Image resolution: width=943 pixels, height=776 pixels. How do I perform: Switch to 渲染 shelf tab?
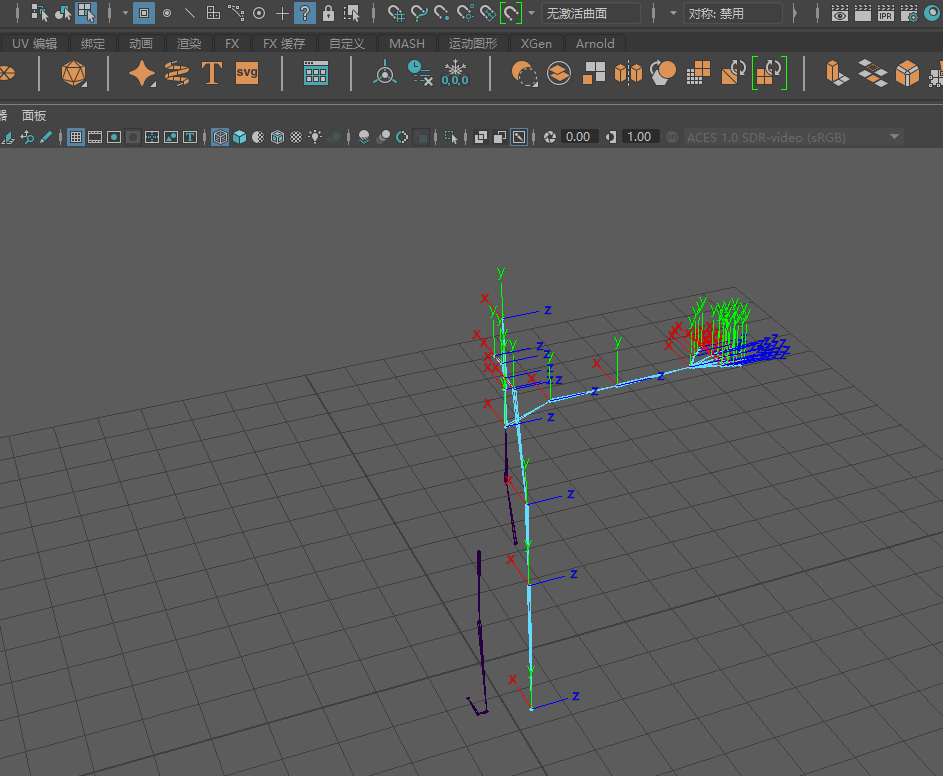click(x=189, y=43)
